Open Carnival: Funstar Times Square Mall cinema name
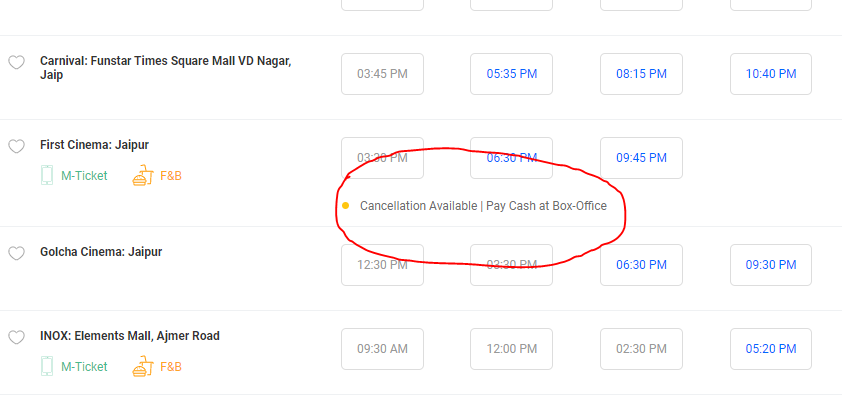The height and width of the screenshot is (403, 842). pos(165,68)
